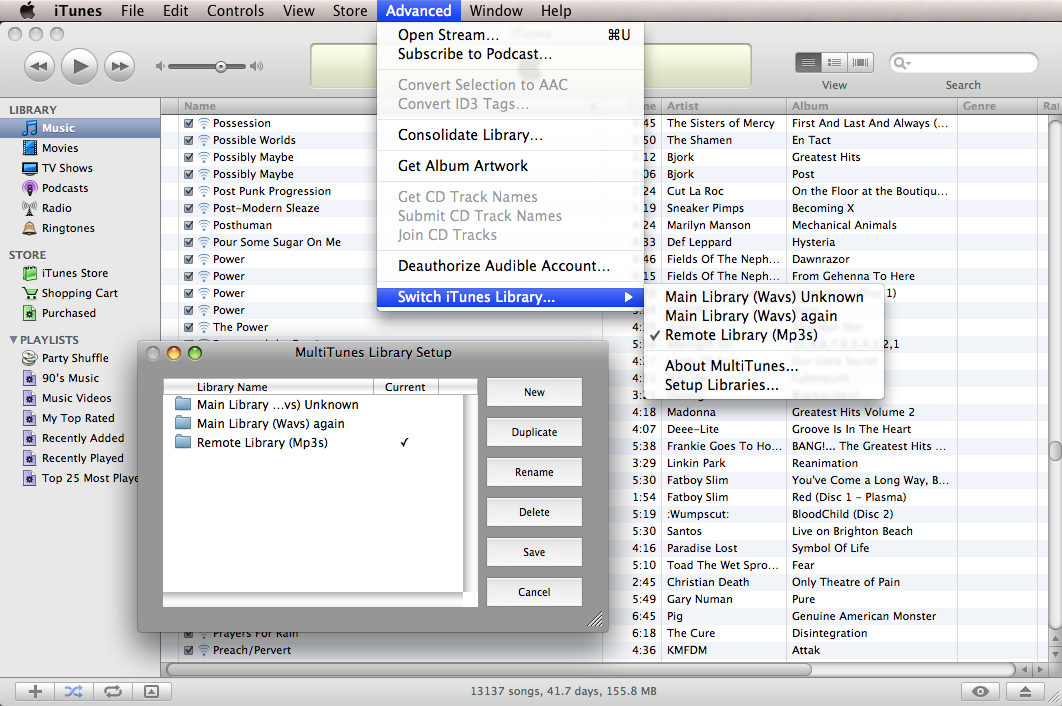Click the Rename button
The width and height of the screenshot is (1062, 706).
[x=534, y=472]
